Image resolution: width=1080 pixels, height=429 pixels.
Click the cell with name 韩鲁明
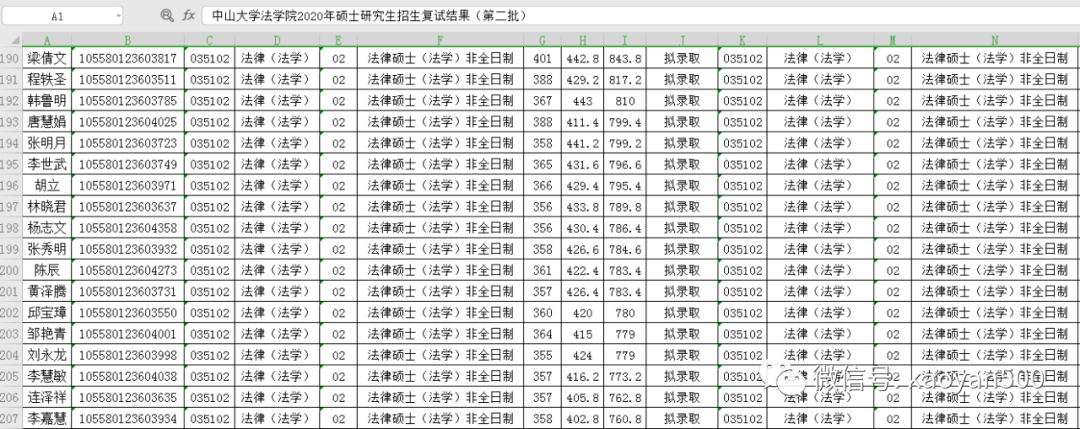48,101
